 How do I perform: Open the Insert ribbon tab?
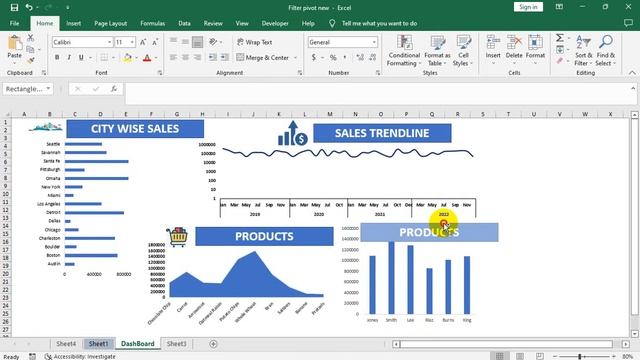73,23
